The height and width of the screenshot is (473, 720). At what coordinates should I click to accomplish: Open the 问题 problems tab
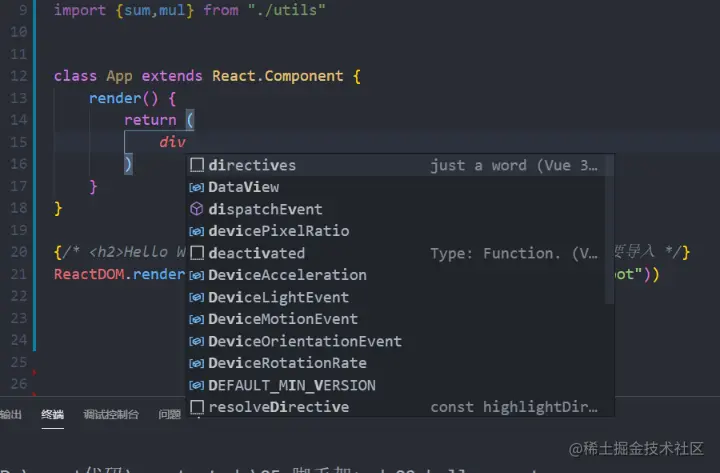point(169,415)
